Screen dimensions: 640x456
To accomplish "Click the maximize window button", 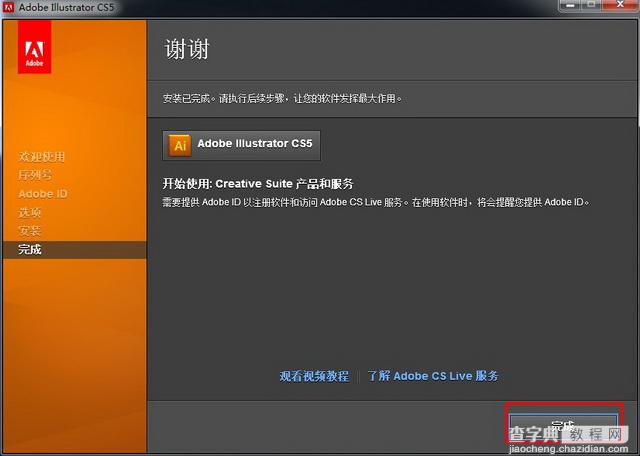I will [591, 5].
